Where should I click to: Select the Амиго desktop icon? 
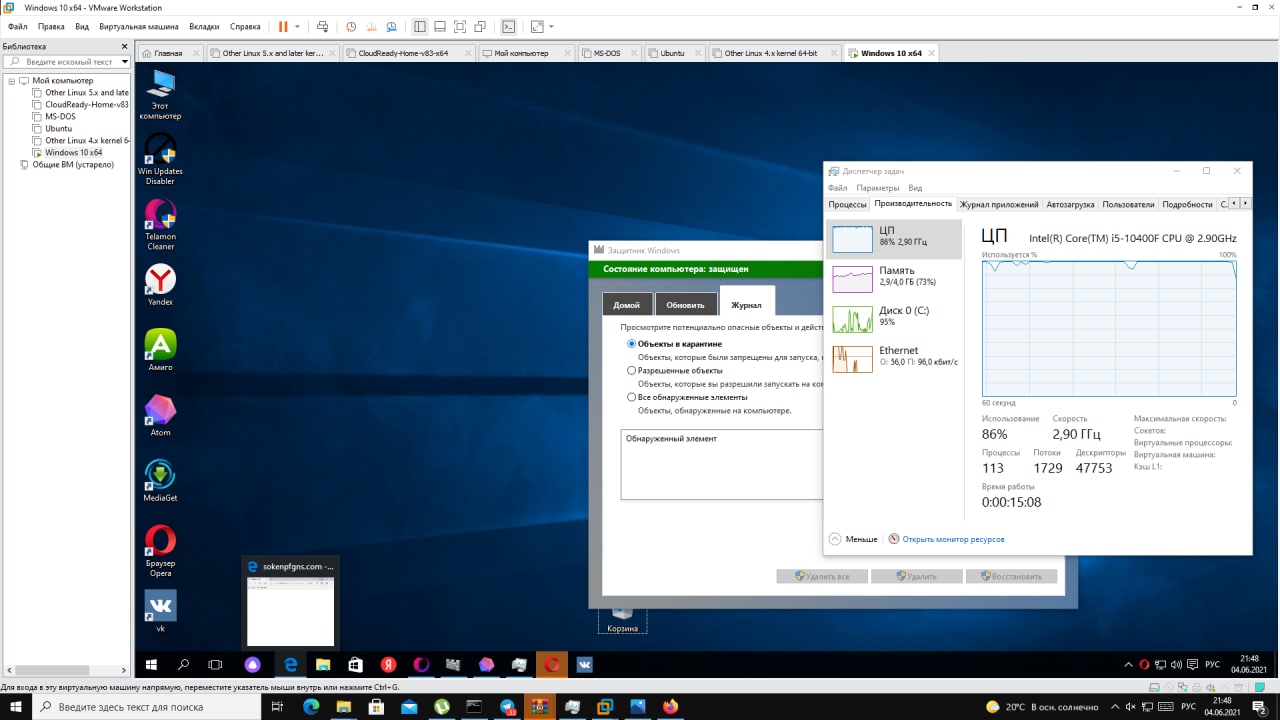tap(160, 350)
